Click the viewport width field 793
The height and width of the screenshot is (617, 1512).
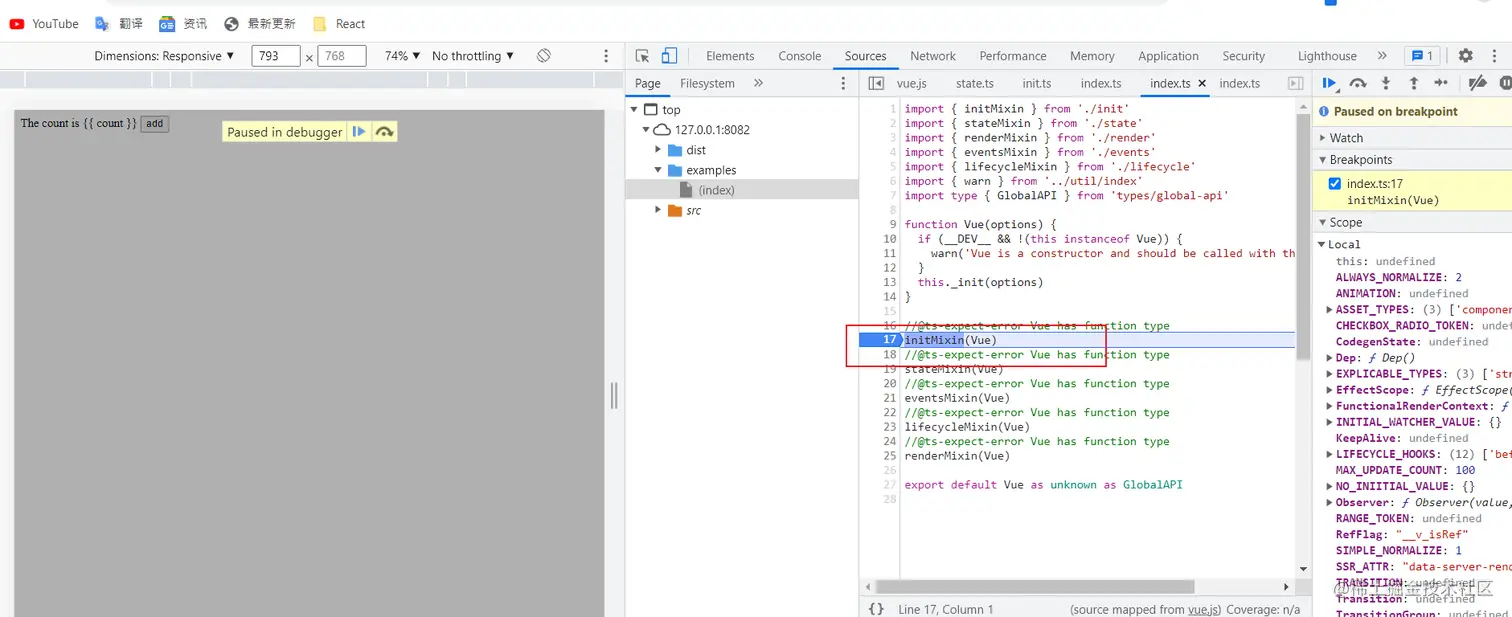276,56
